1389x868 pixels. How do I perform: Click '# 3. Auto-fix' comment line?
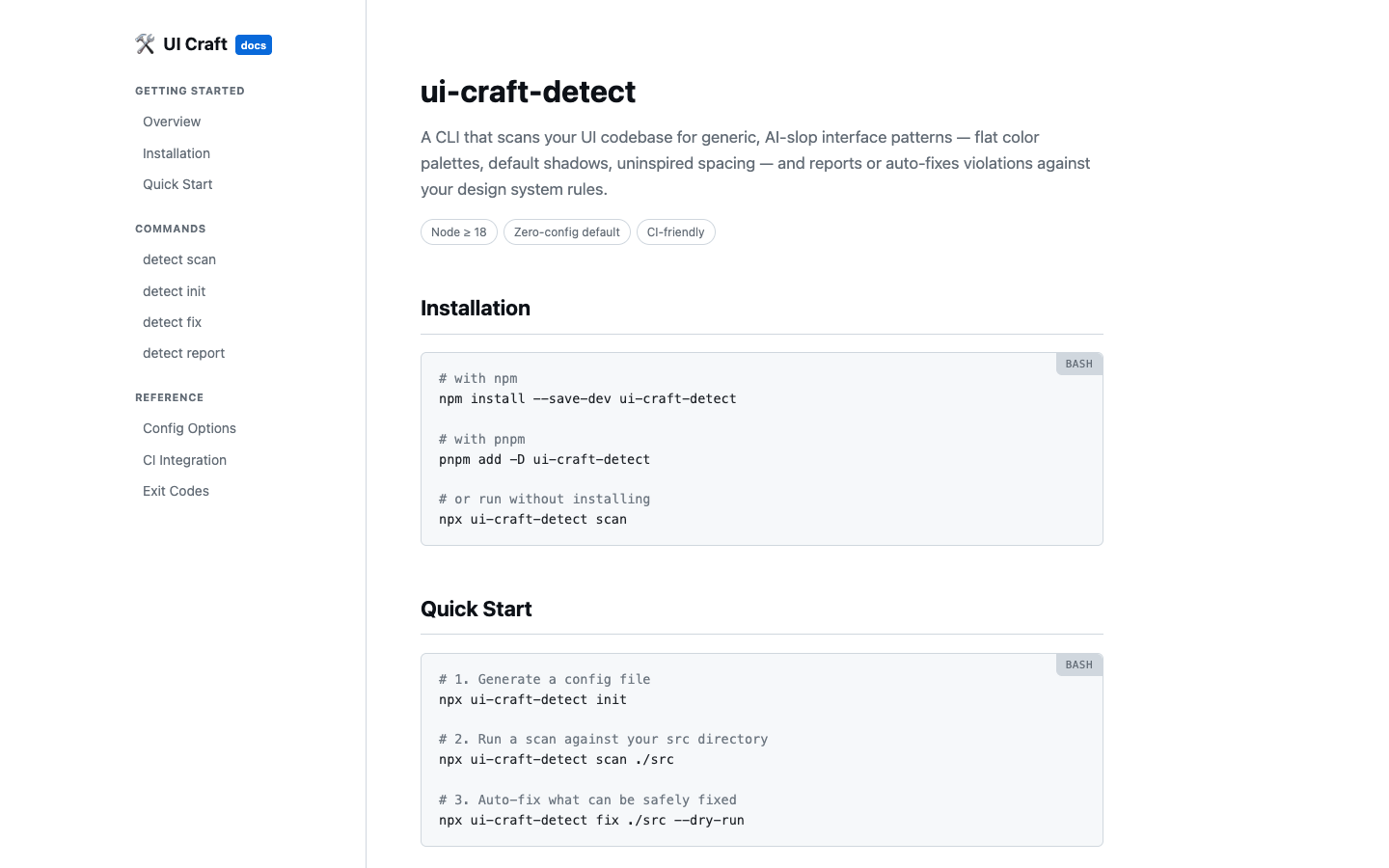tap(587, 800)
